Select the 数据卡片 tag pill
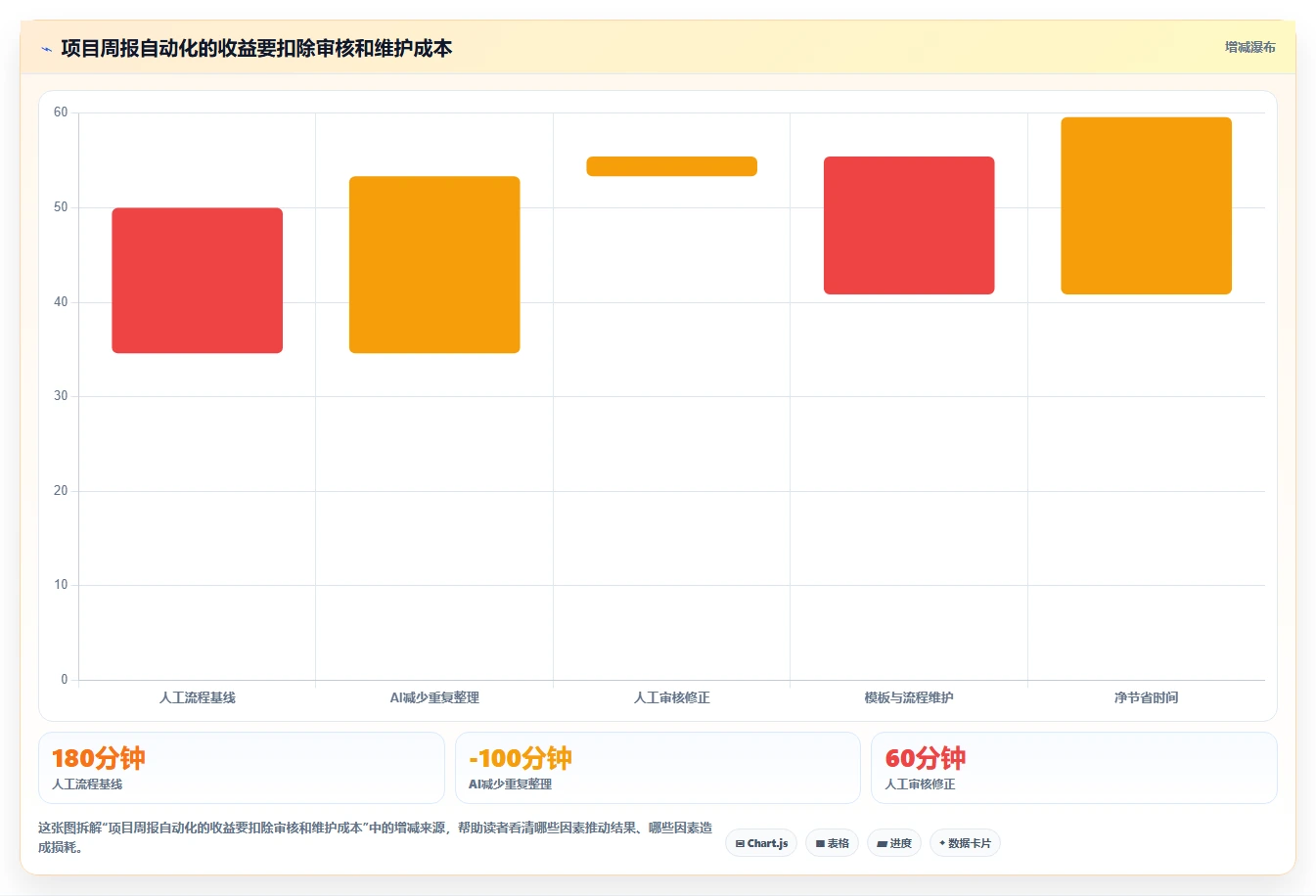Screen dimensions: 1316x896 click(965, 843)
